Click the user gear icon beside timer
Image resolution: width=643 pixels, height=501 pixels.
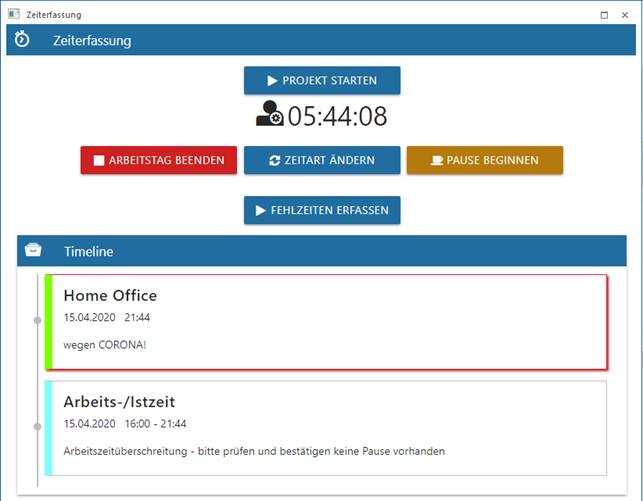(269, 116)
